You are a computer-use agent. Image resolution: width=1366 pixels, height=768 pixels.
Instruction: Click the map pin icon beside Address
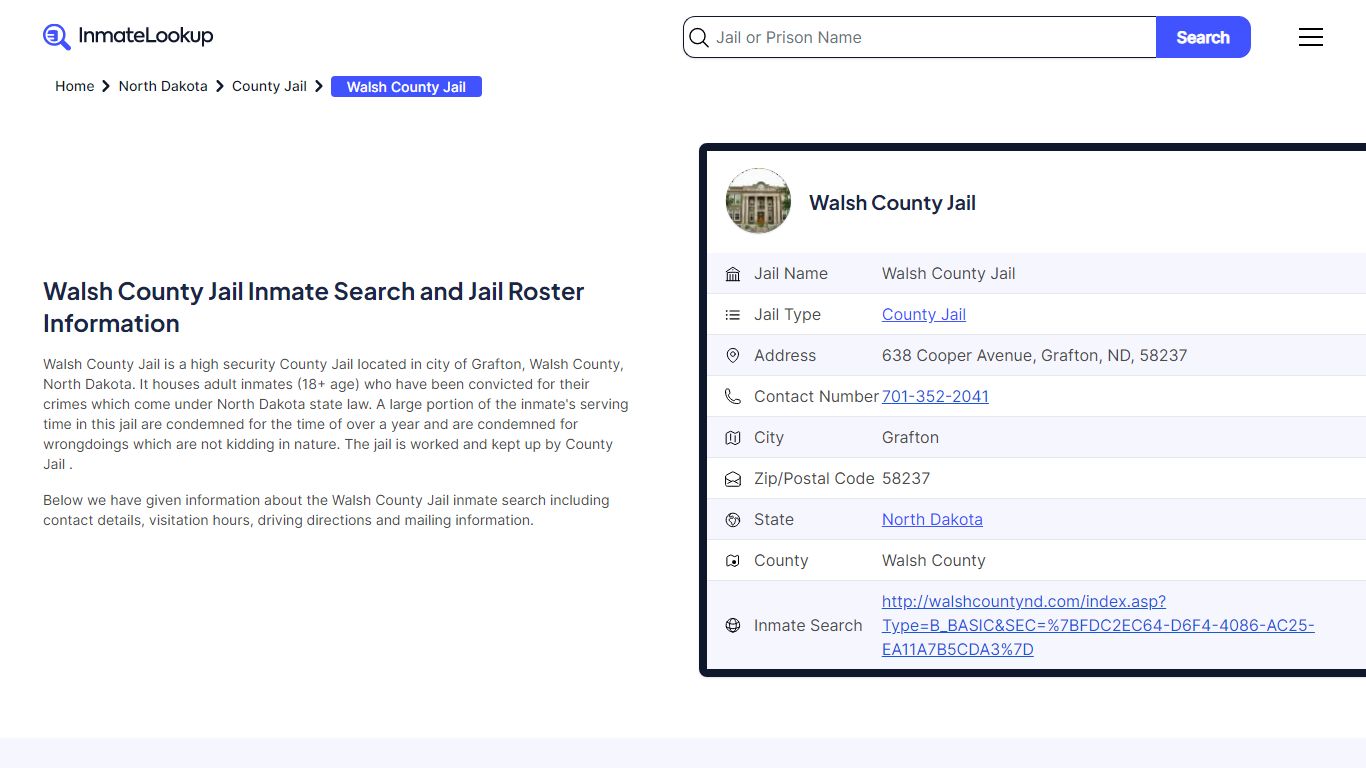point(733,356)
